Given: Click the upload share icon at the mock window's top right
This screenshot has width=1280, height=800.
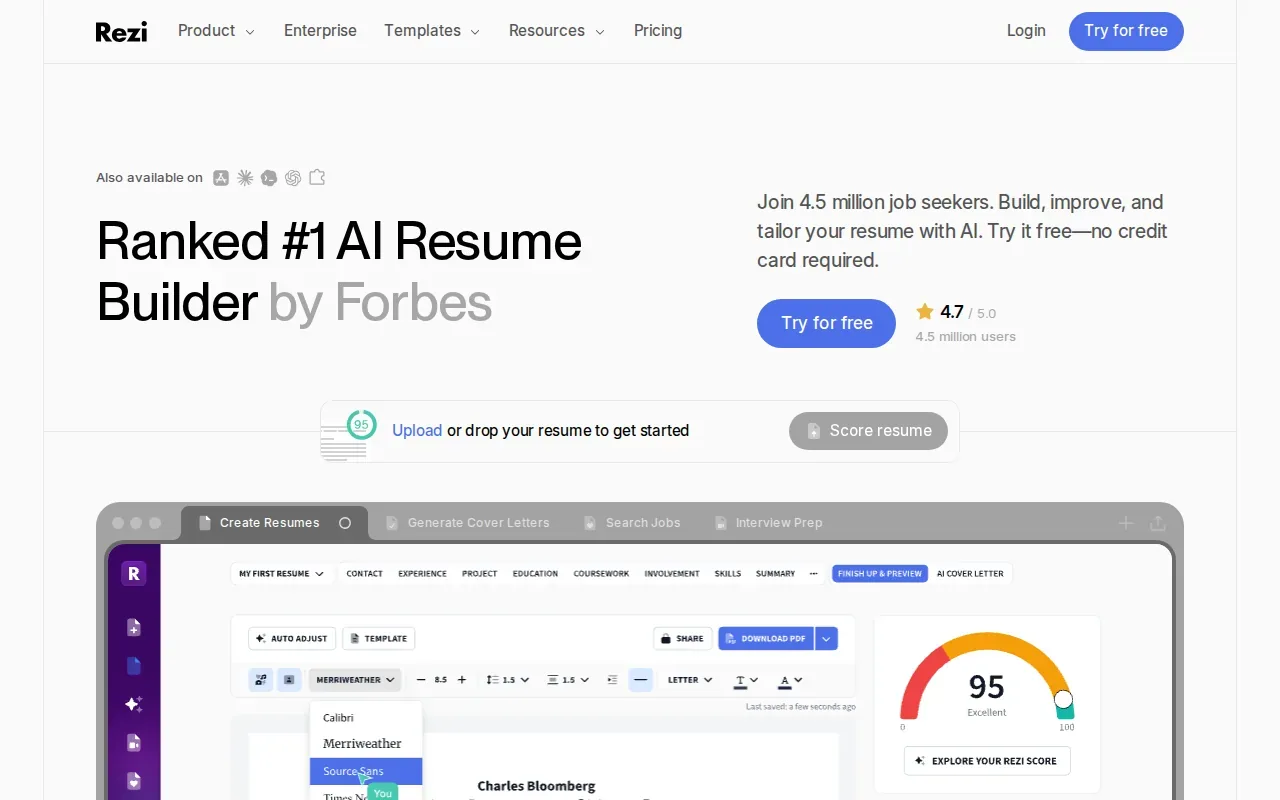Looking at the screenshot, I should [x=1158, y=523].
